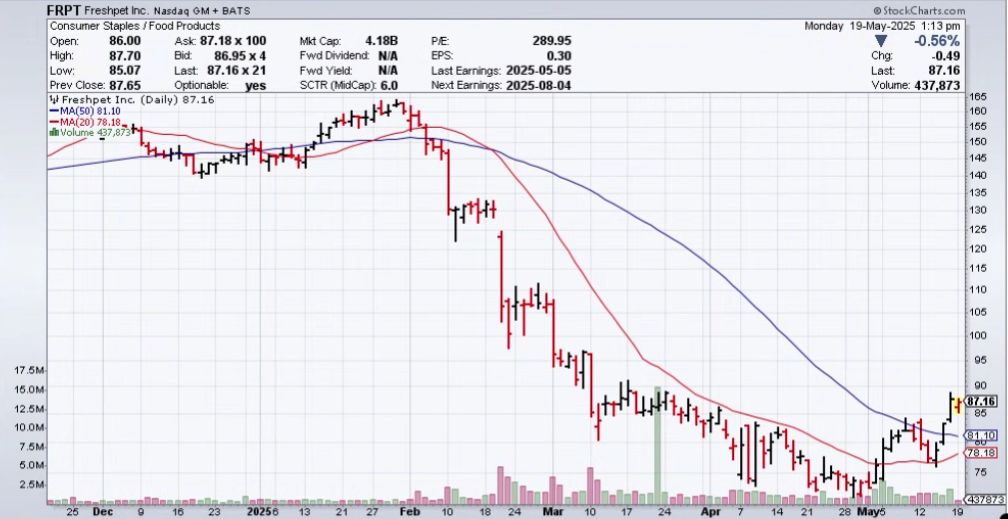Click the Feb month label on the date axis
Screen dimensions: 1008x519
click(x=408, y=509)
